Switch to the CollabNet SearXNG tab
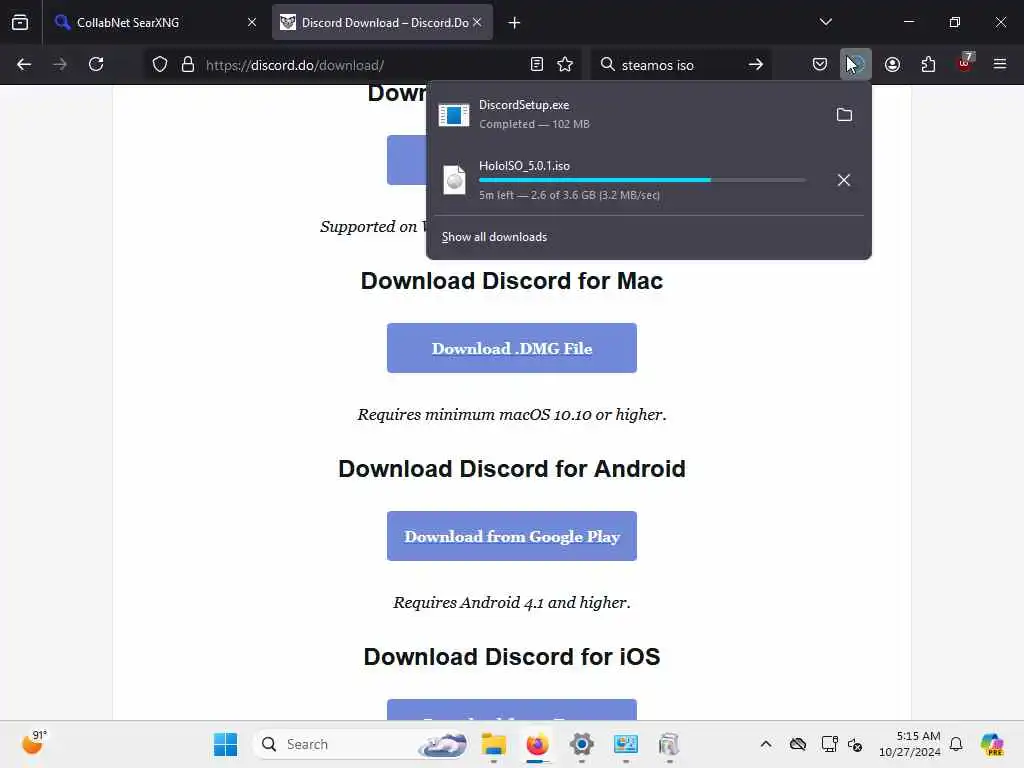This screenshot has height=768, width=1024. click(155, 22)
